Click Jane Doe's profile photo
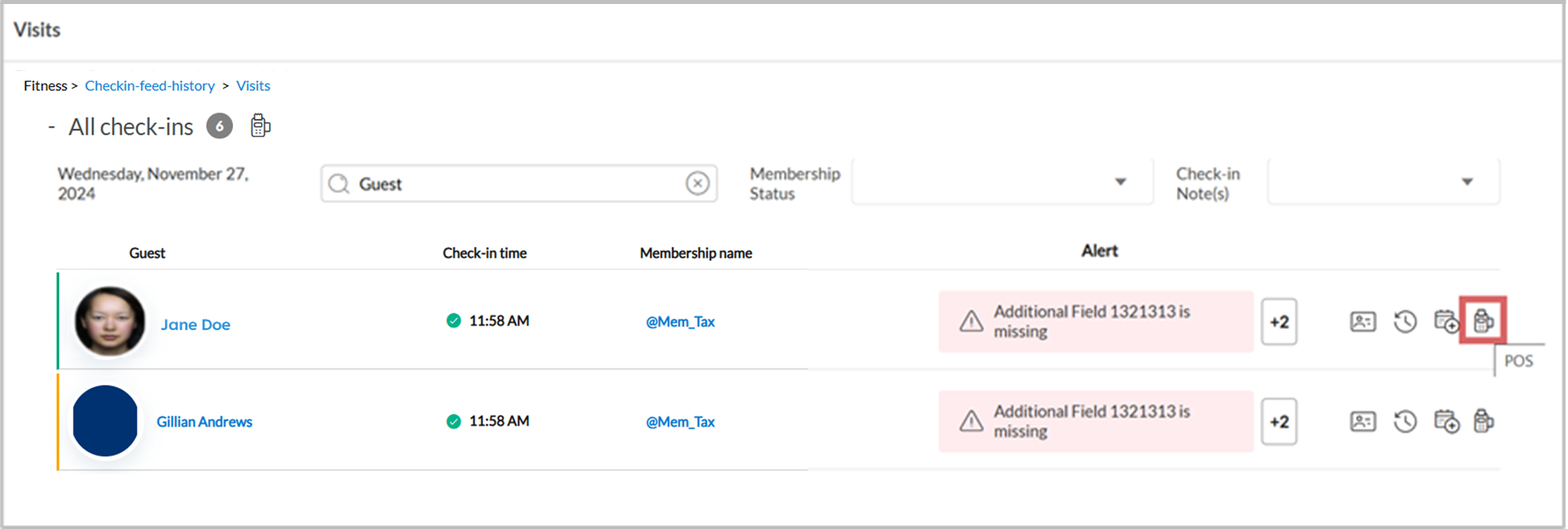Image resolution: width=1568 pixels, height=529 pixels. click(109, 321)
